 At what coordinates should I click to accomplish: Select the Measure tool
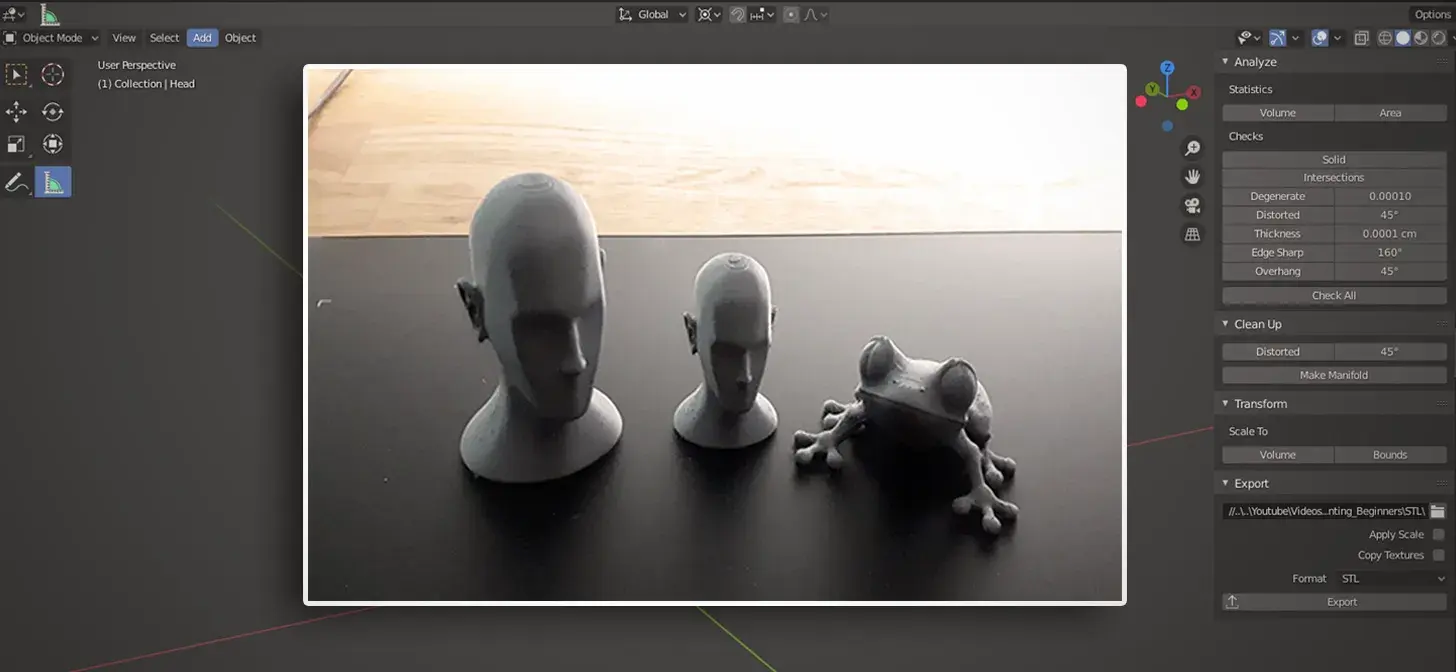(x=53, y=182)
